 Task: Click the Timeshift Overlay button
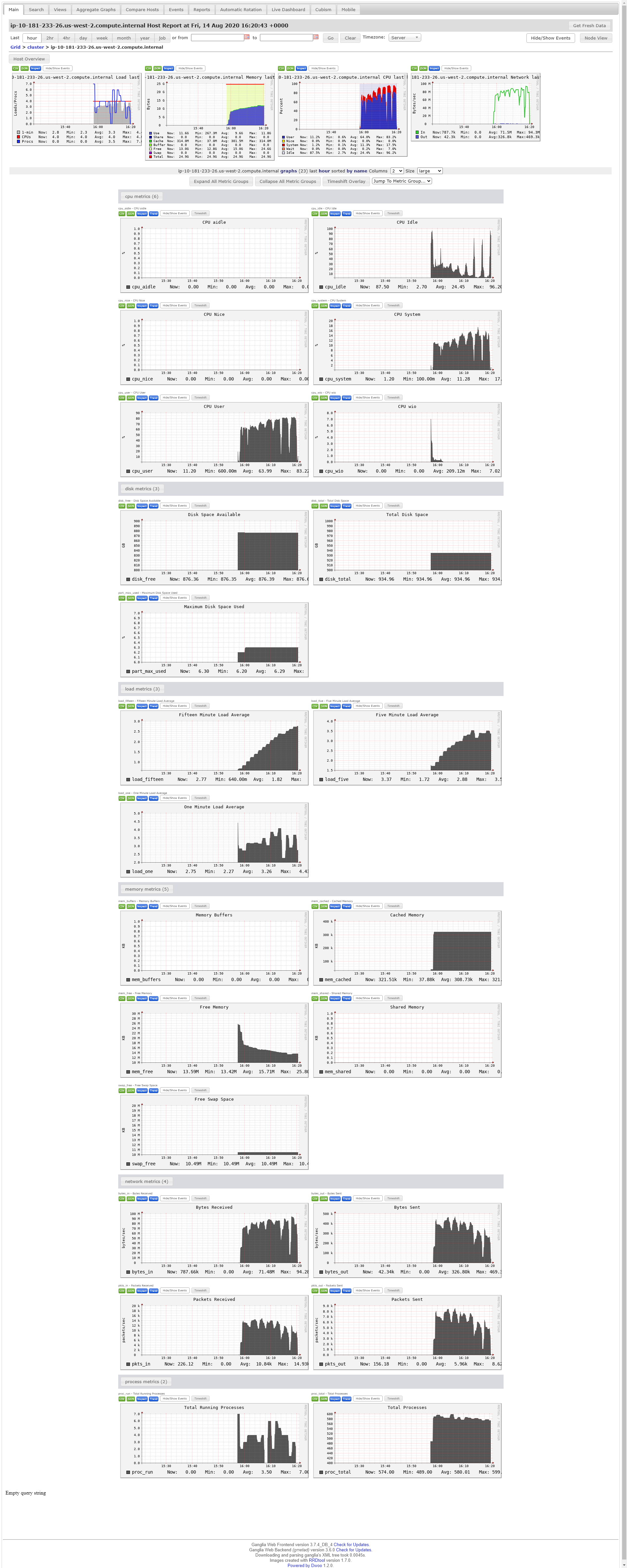pyautogui.click(x=346, y=181)
